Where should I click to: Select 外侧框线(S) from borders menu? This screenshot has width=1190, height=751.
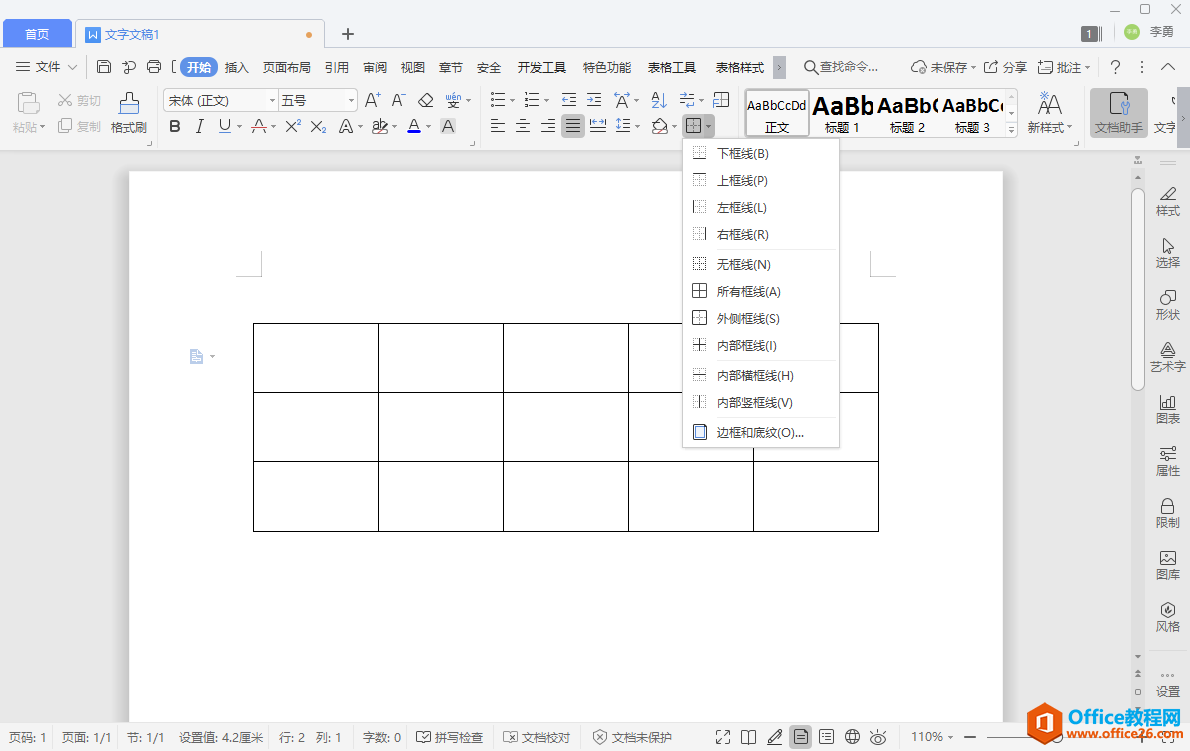pyautogui.click(x=761, y=319)
